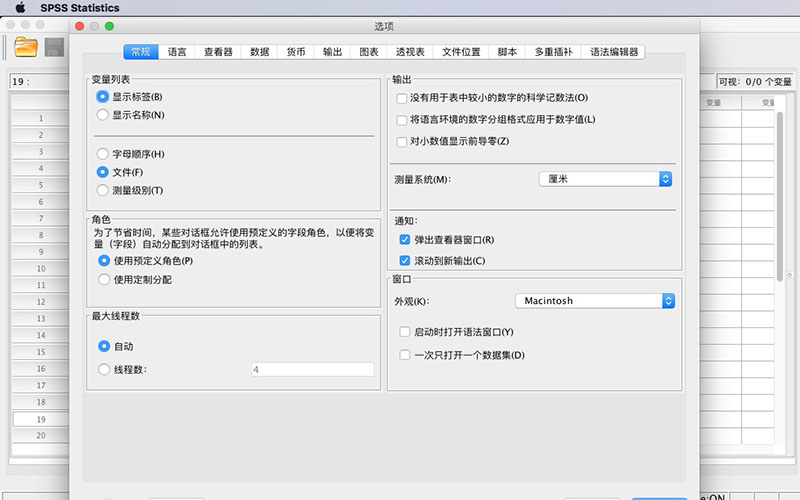The height and width of the screenshot is (500, 800).
Task: Toggle 将语言环境的数字分组格式应用于数字值(L) checkbox
Action: coord(402,120)
